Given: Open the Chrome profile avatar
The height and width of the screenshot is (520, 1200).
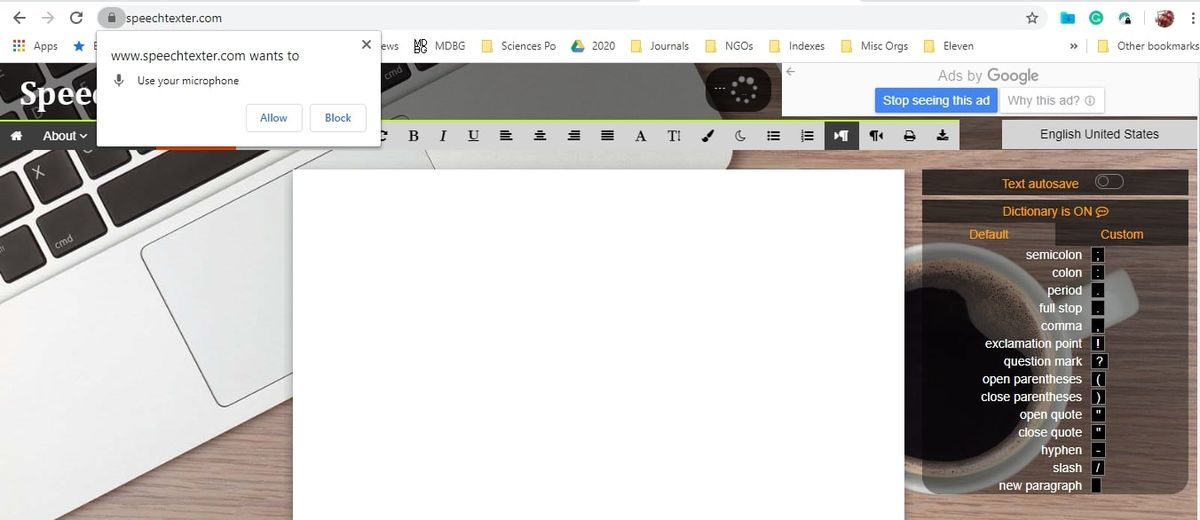Looking at the screenshot, I should click(x=1164, y=18).
